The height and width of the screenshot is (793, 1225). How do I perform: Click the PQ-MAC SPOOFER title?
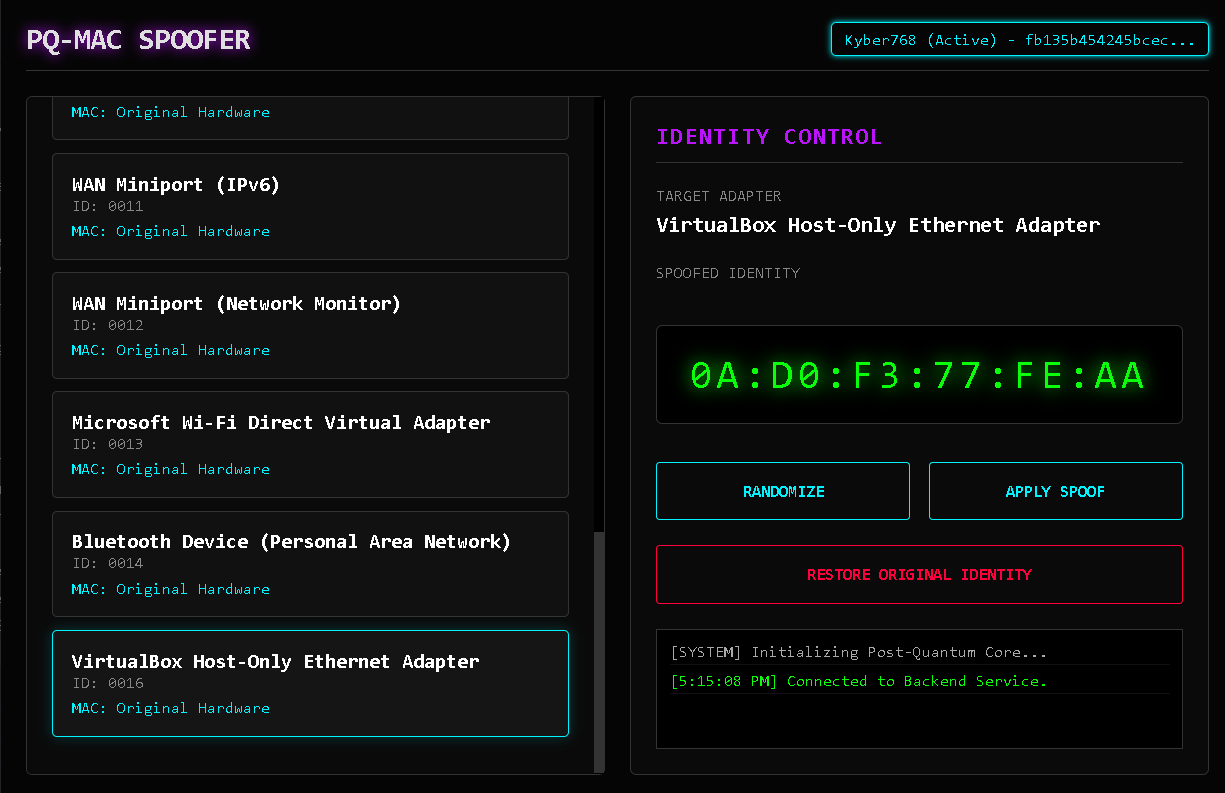click(x=138, y=40)
